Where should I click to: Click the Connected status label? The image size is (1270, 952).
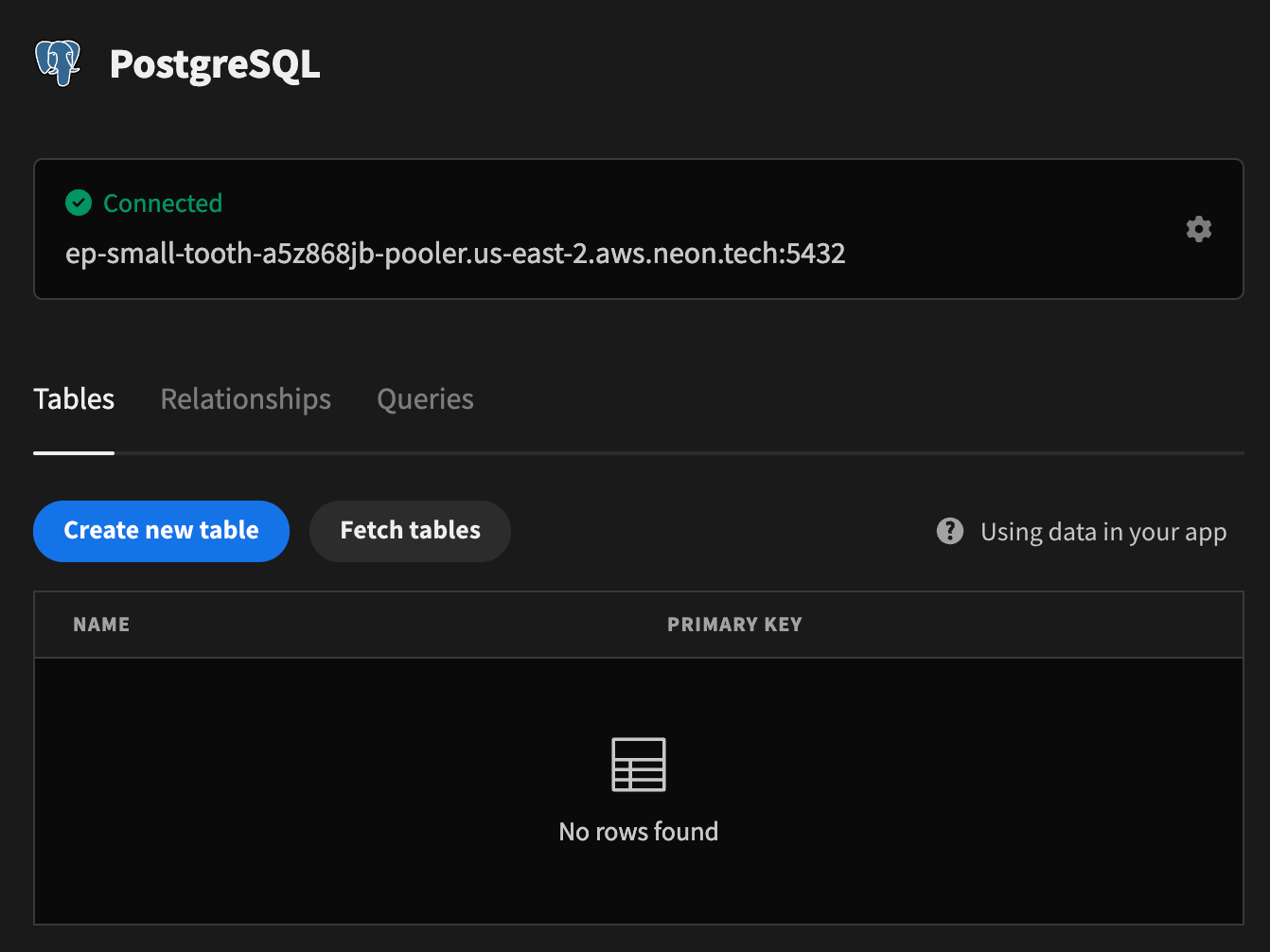click(163, 203)
